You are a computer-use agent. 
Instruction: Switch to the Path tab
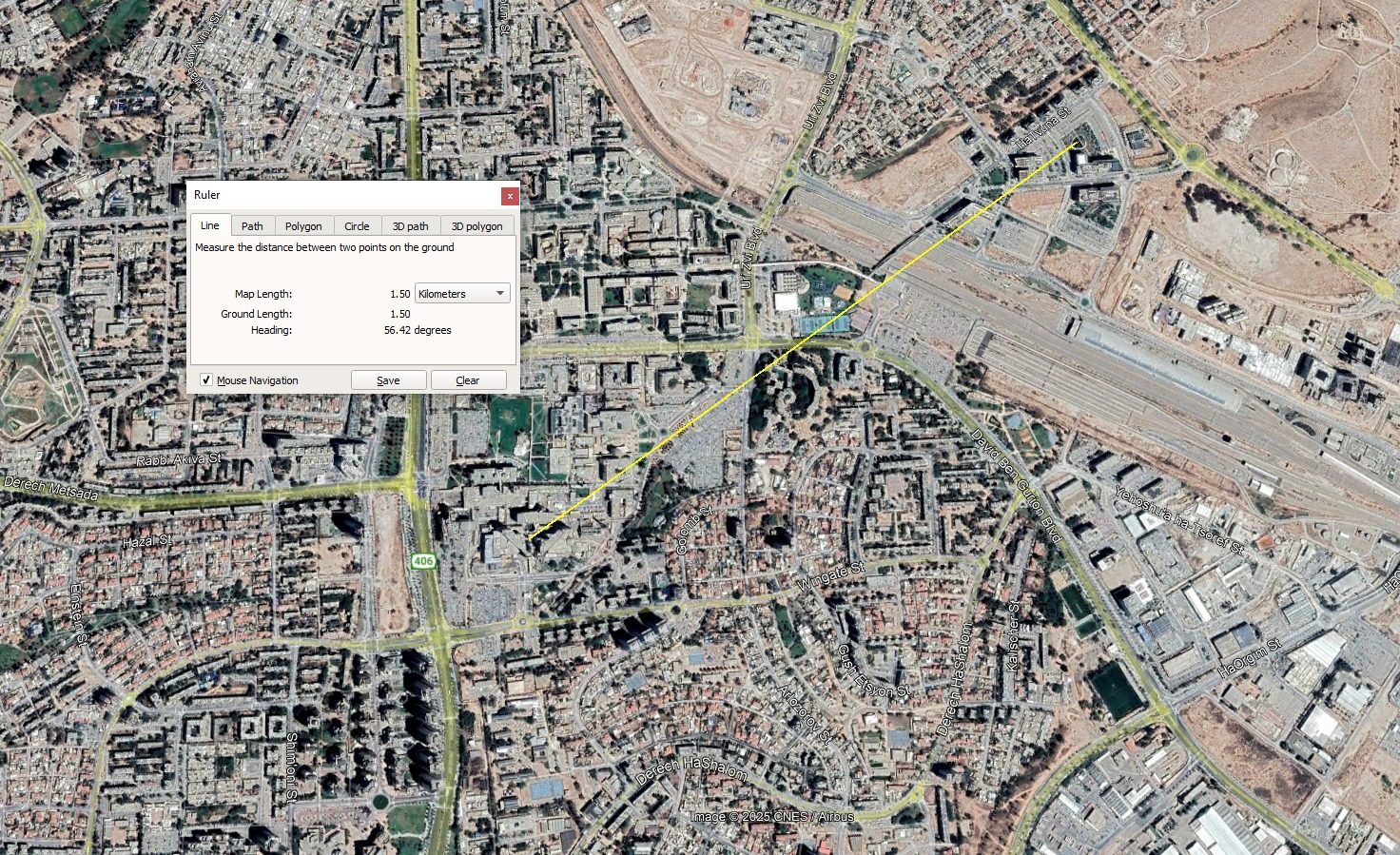pos(252,226)
